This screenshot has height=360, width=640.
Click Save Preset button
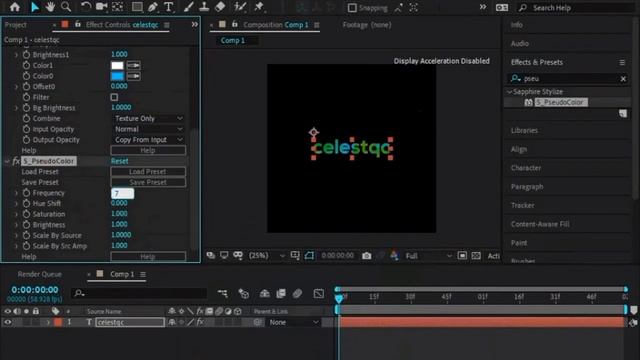(148, 182)
